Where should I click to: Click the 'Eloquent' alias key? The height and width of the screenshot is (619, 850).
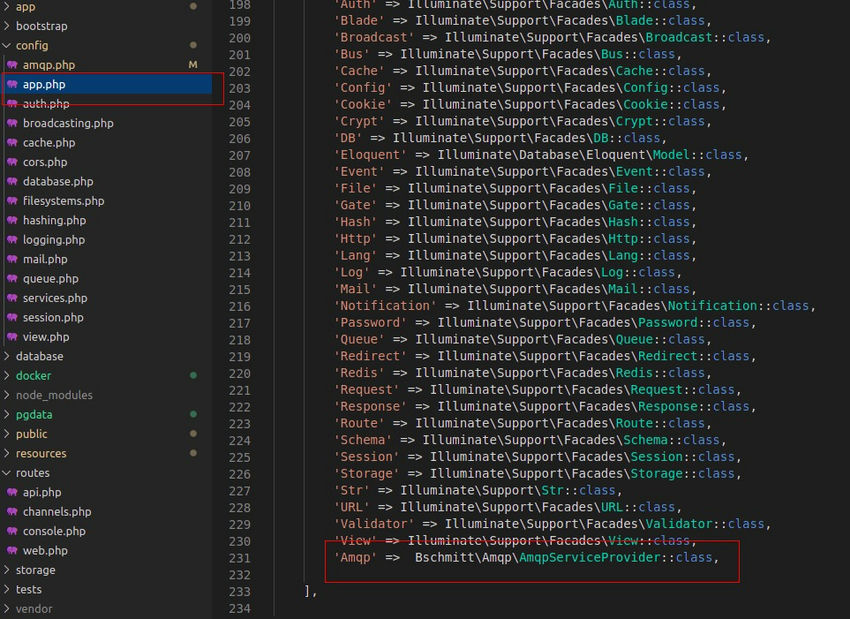(370, 155)
